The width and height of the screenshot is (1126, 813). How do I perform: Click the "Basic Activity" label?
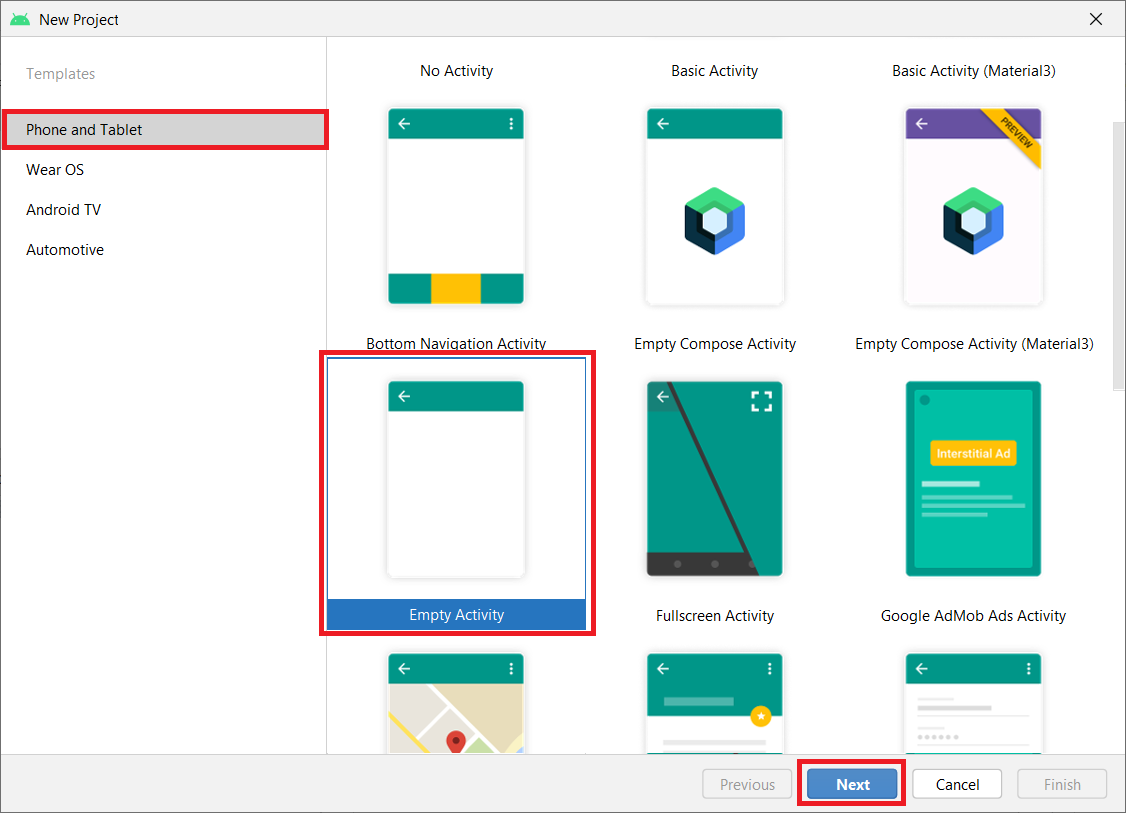(715, 71)
